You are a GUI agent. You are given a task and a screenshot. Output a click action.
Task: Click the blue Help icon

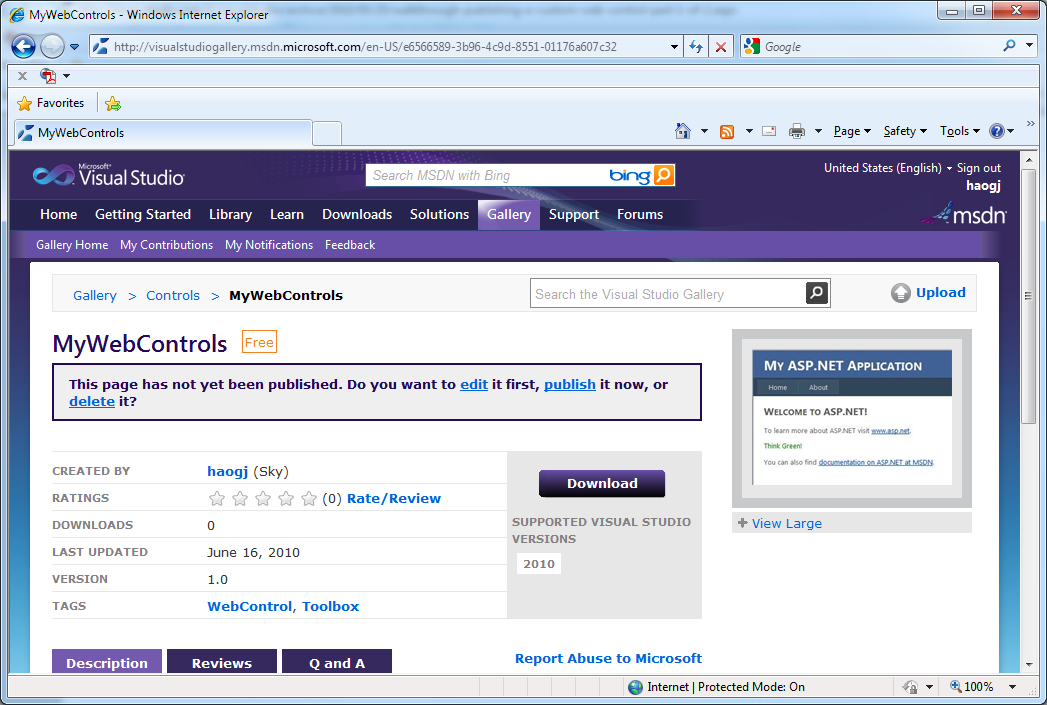click(x=997, y=131)
